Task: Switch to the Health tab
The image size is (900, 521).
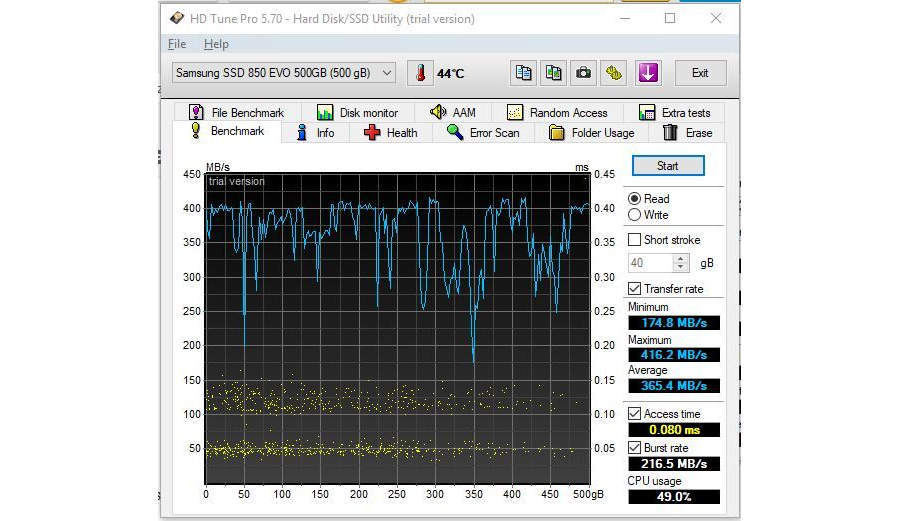Action: tap(391, 133)
